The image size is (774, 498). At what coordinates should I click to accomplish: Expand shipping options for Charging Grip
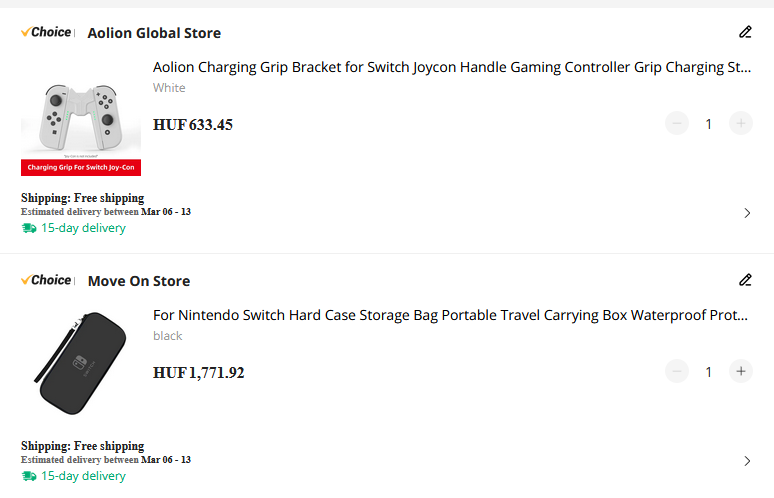pyautogui.click(x=747, y=213)
